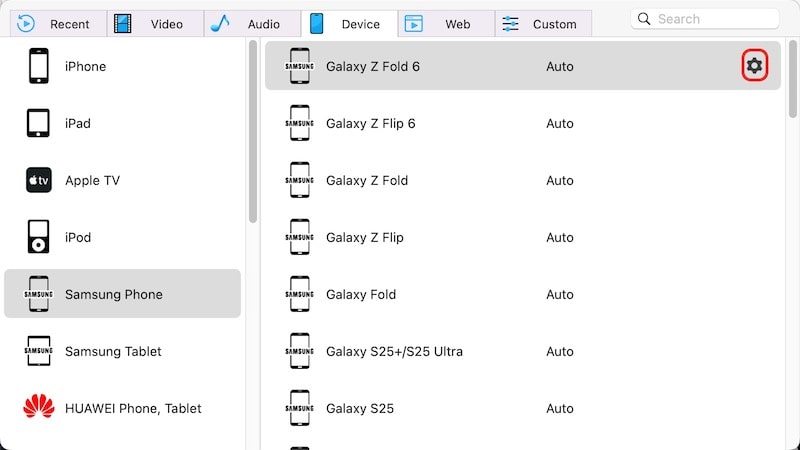Choose the Apple TV icon
Image resolution: width=800 pixels, height=450 pixels.
(x=39, y=180)
